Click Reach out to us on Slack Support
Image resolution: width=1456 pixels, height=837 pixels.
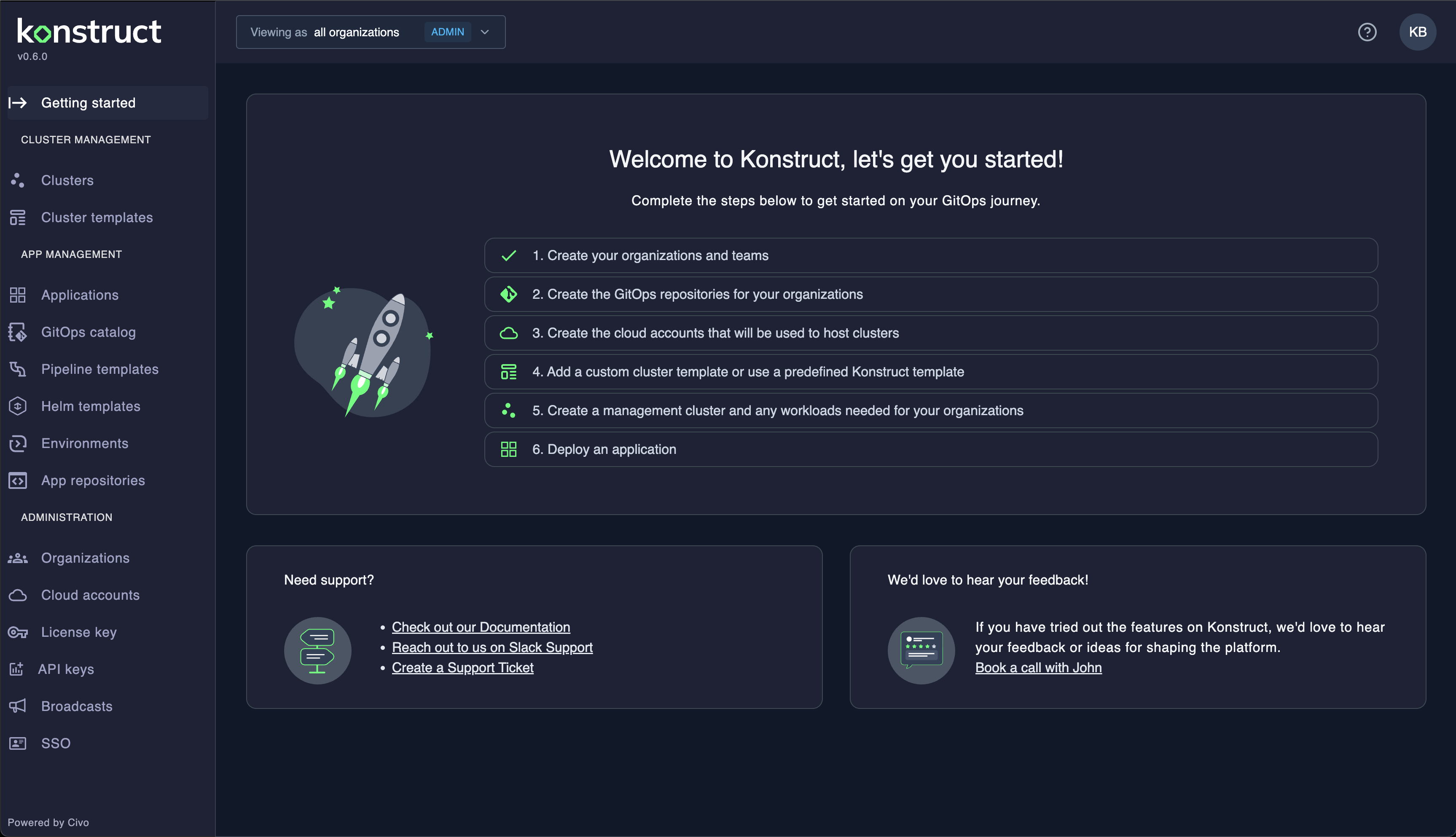492,647
